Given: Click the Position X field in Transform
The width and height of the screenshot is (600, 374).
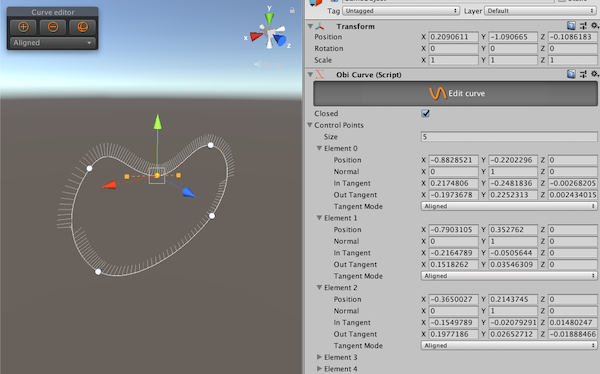Looking at the screenshot, I should click(x=453, y=37).
